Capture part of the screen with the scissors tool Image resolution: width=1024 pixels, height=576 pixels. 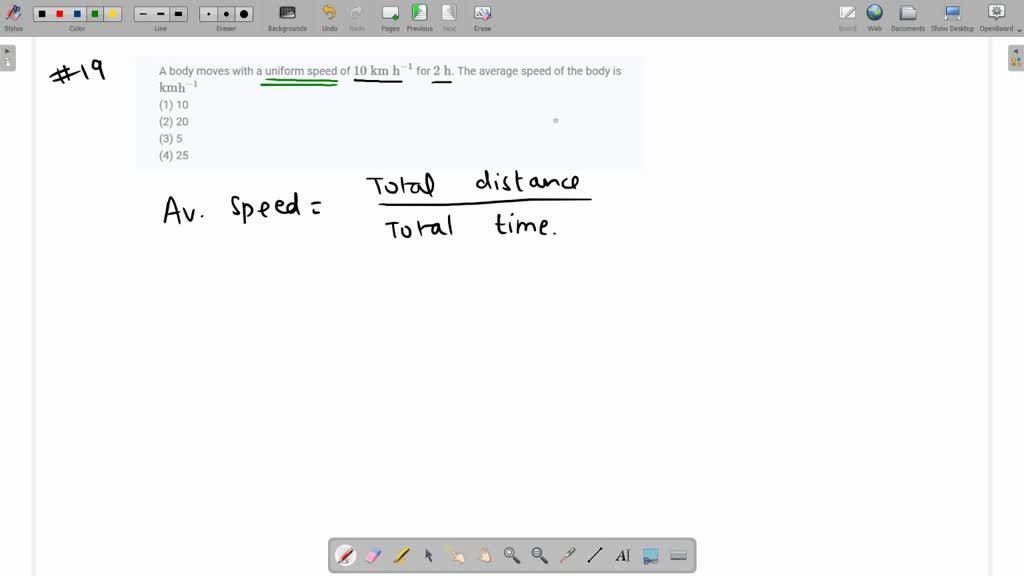coord(651,555)
